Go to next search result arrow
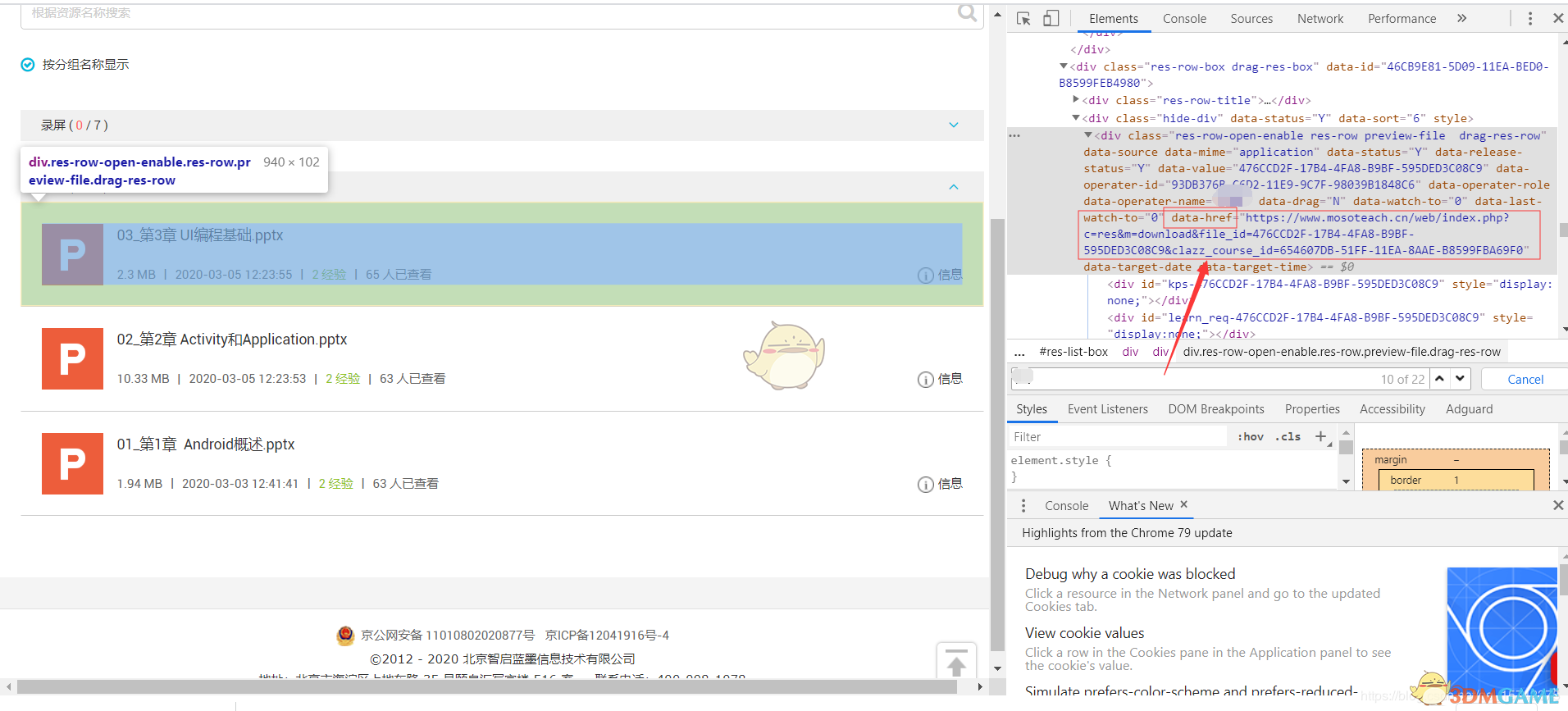This screenshot has width=1568, height=711. 1460,379
